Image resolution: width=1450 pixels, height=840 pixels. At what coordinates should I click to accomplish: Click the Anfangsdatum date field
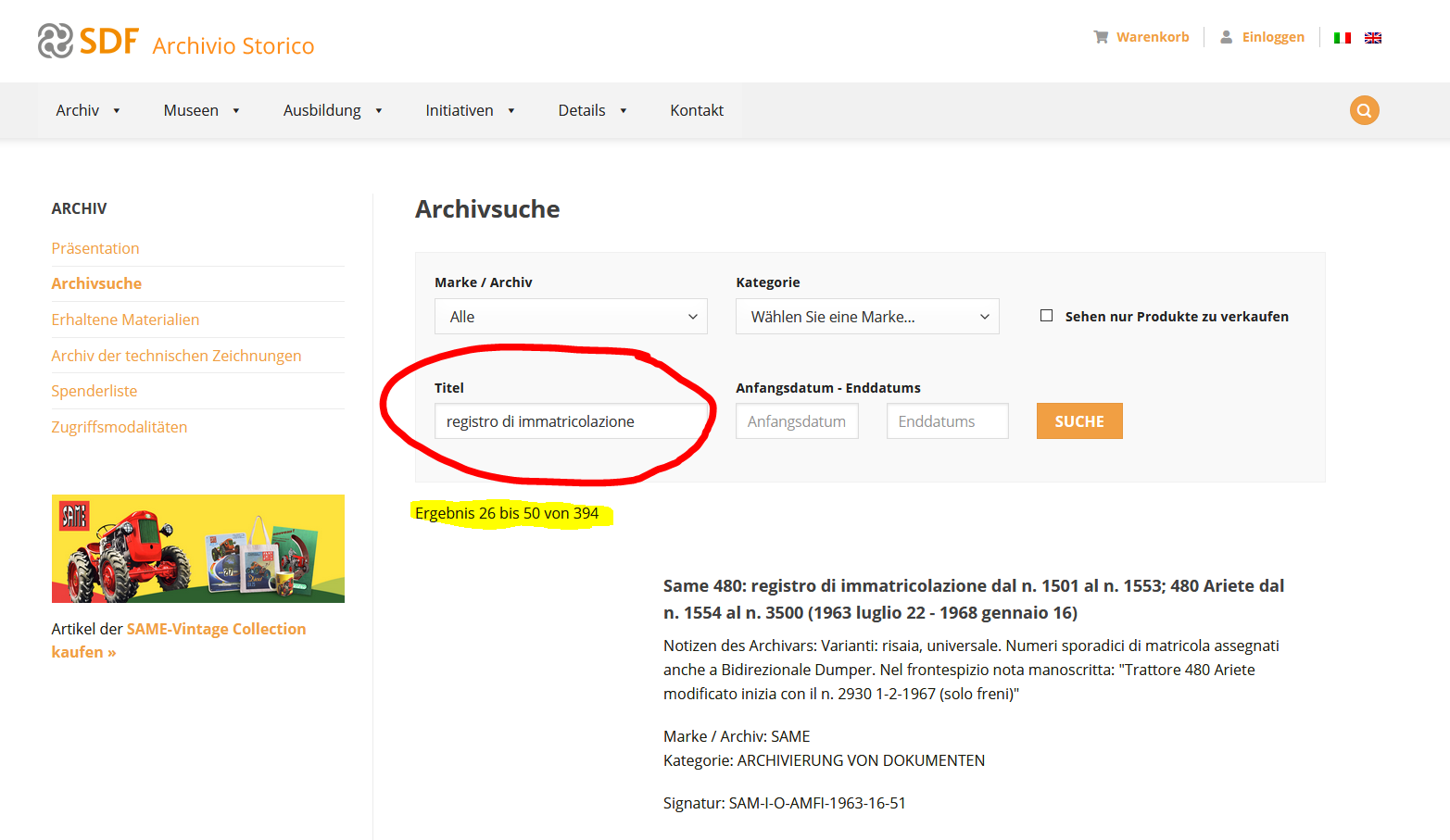[797, 421]
